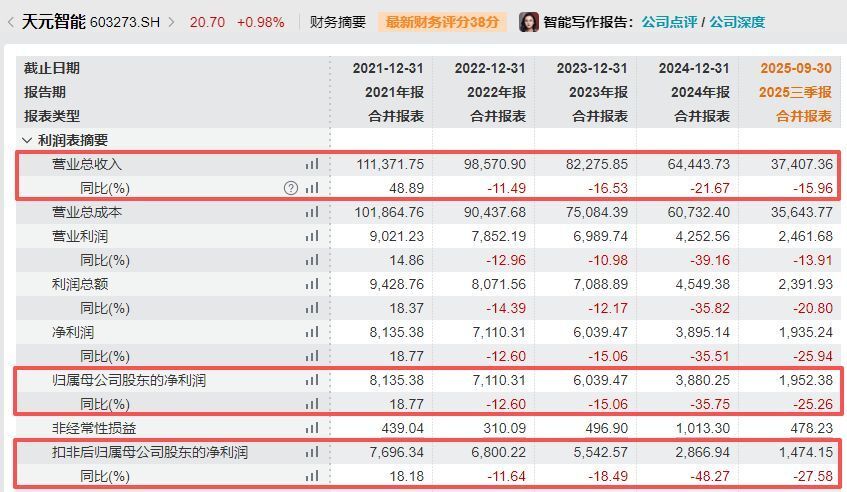Go to next stock with right arrow
This screenshot has height=492, width=847.
tap(172, 22)
